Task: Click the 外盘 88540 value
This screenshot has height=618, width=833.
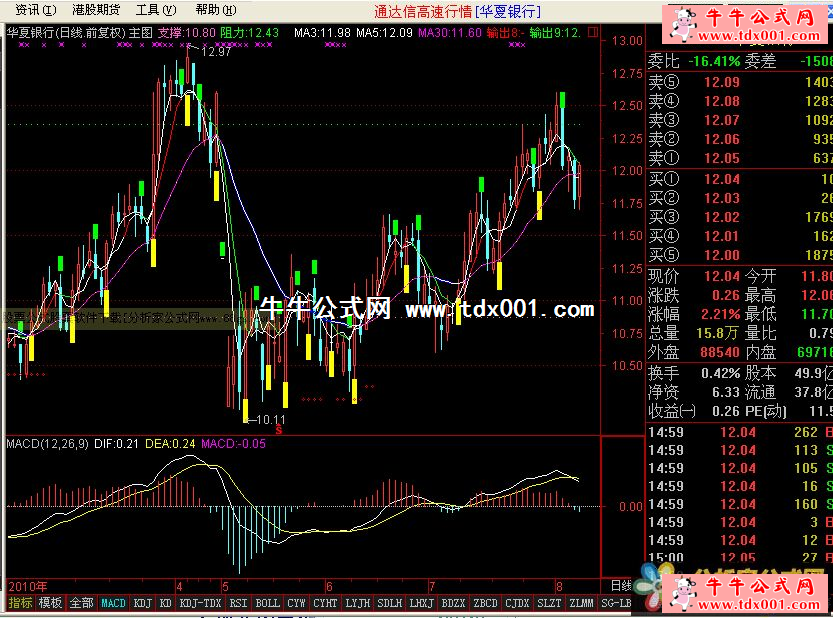Action: [720, 352]
